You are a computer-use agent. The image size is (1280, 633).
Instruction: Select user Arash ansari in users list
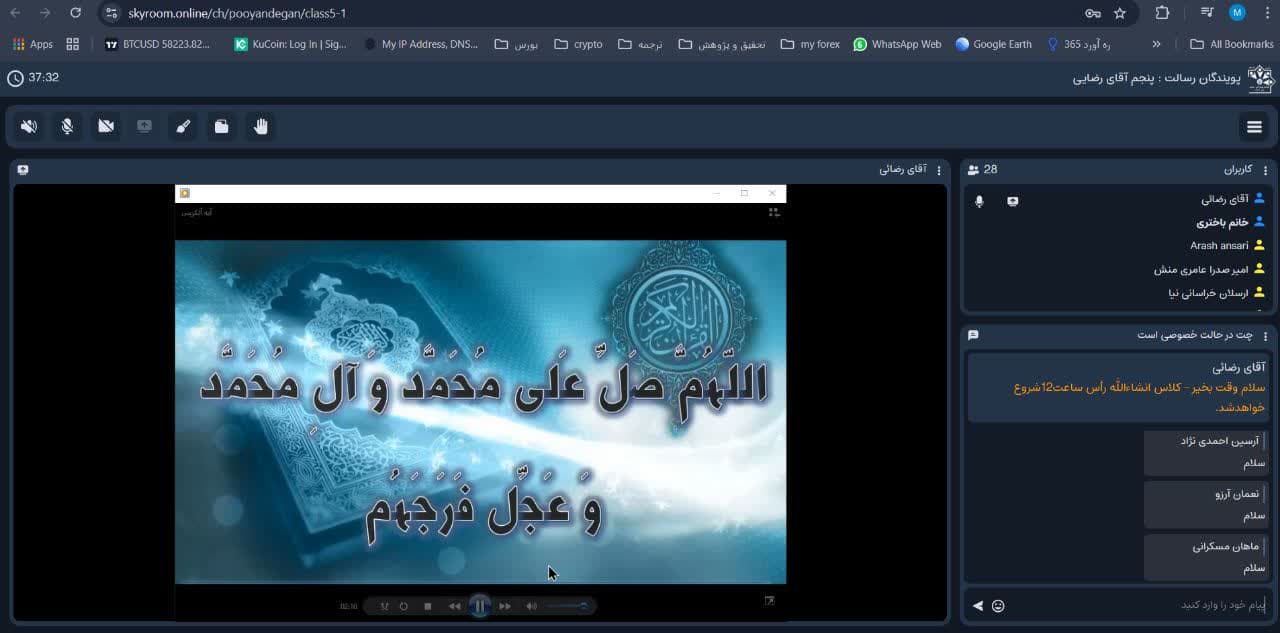coord(1219,245)
